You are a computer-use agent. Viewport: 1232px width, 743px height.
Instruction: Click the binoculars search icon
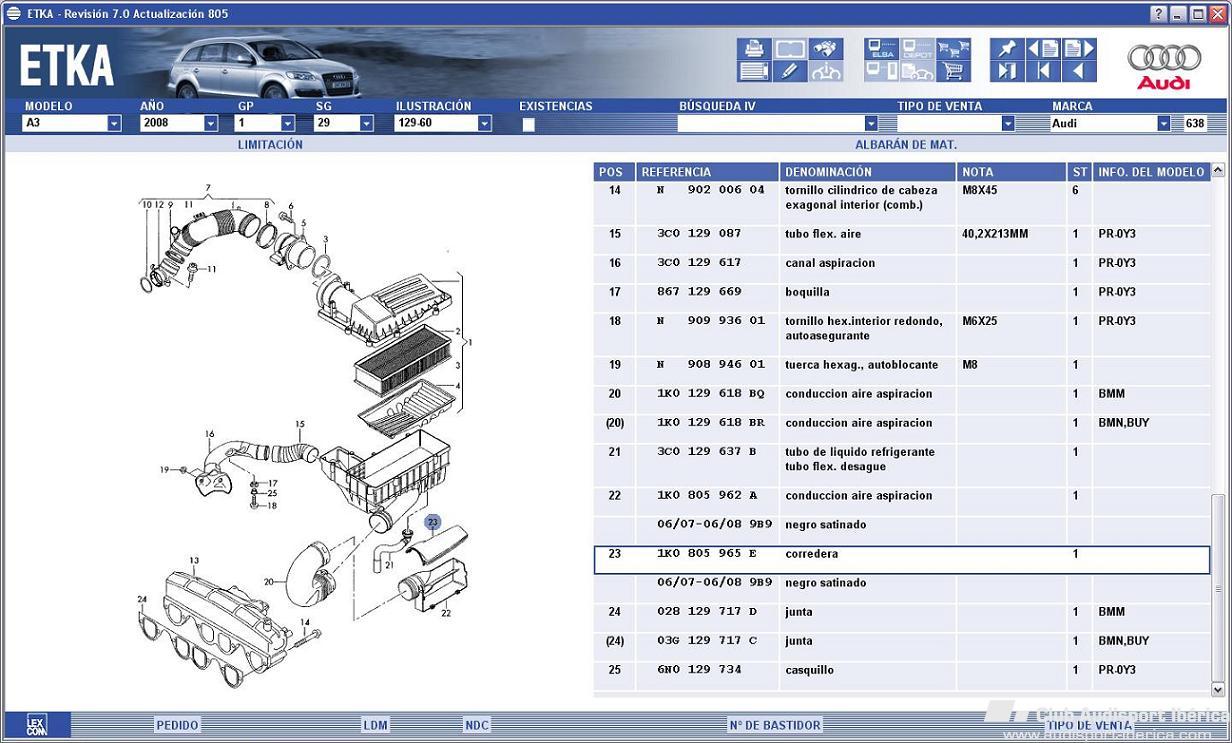pos(826,49)
